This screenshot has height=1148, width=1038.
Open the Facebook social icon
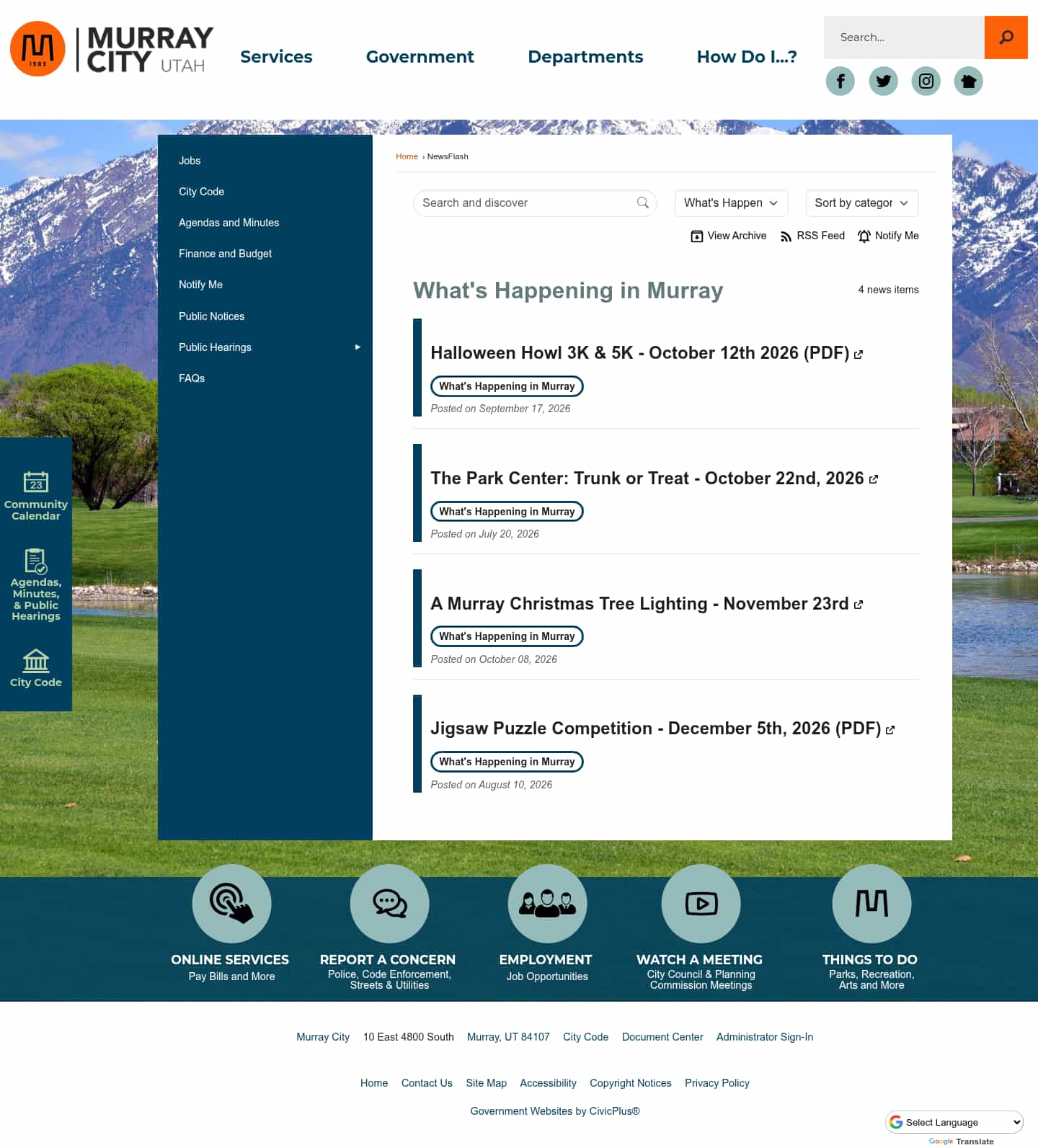click(840, 81)
